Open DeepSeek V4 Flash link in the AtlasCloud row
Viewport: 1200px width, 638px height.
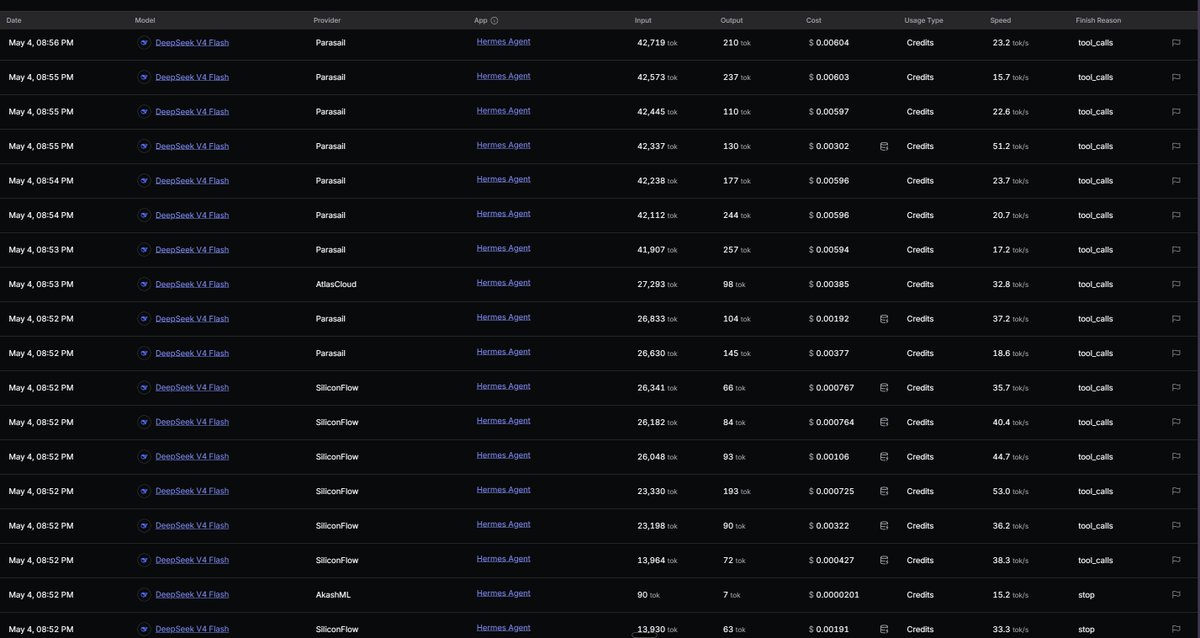pyautogui.click(x=192, y=284)
